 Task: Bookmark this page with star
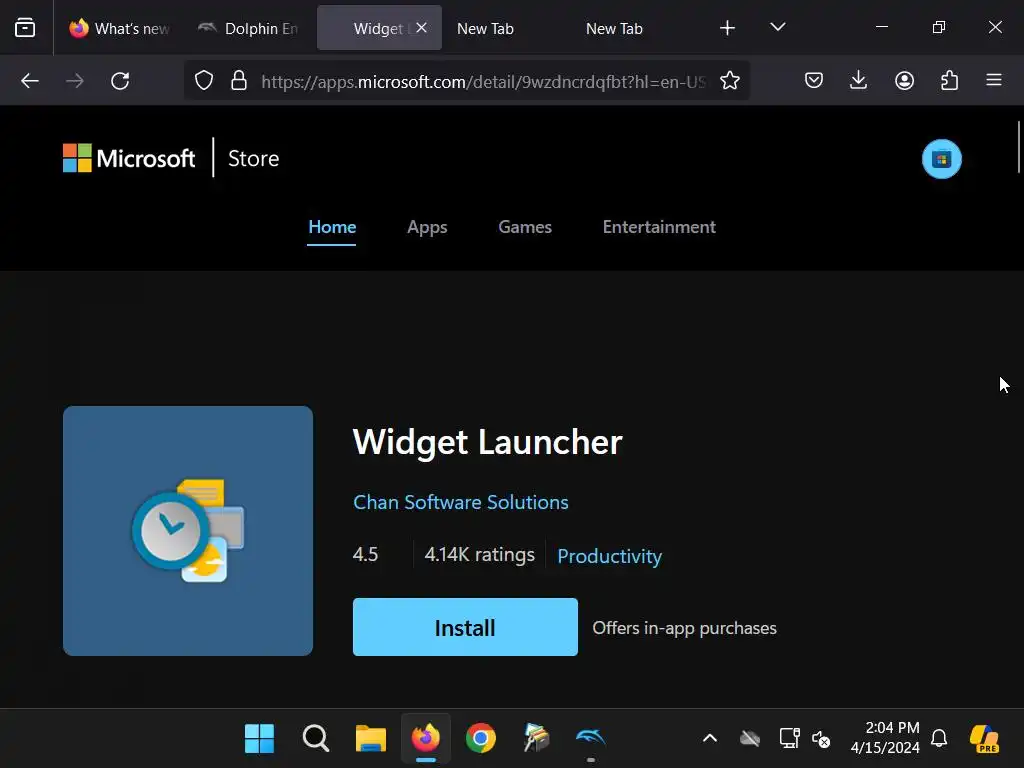coord(729,81)
